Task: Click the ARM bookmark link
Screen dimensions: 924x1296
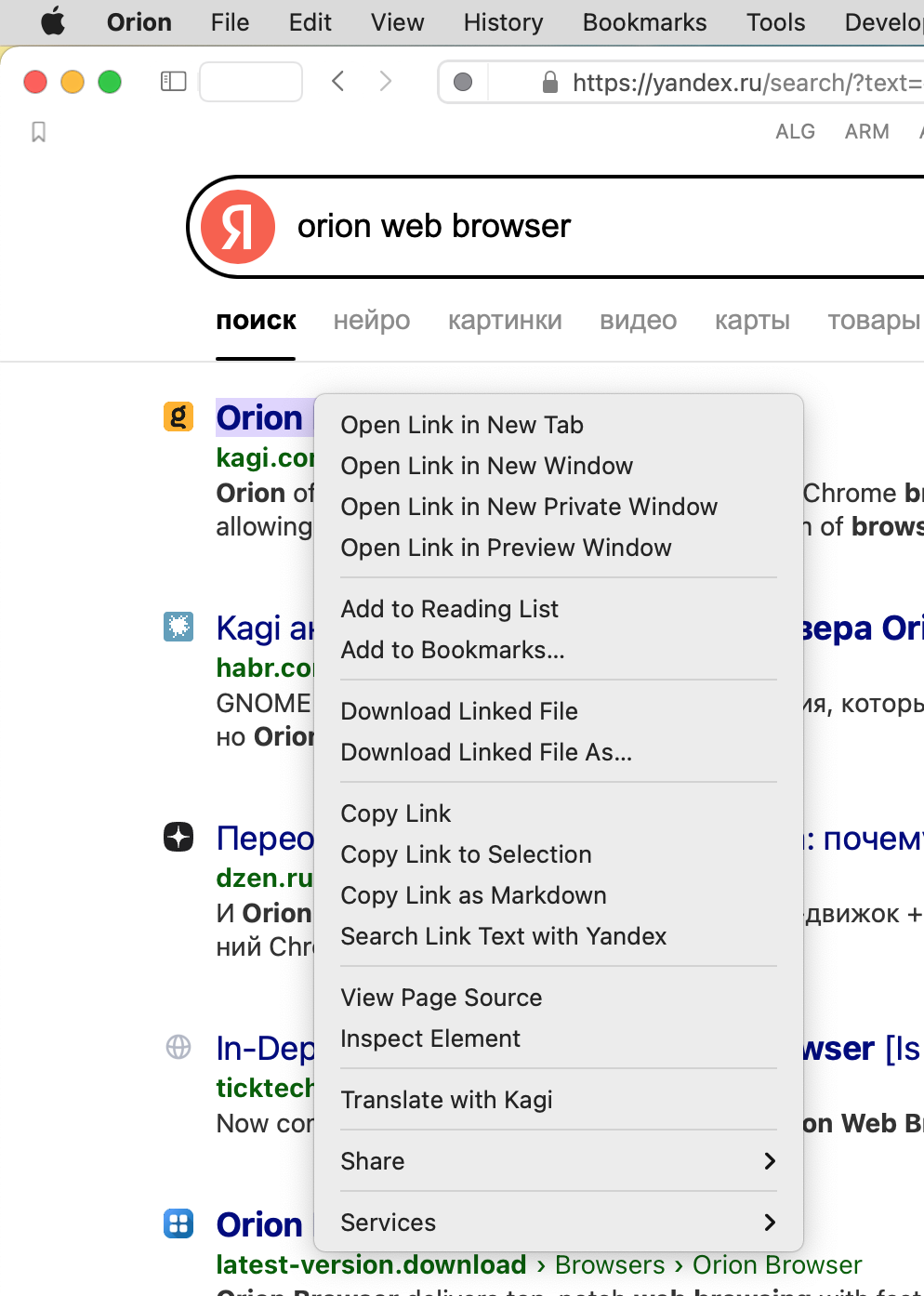Action: [866, 132]
